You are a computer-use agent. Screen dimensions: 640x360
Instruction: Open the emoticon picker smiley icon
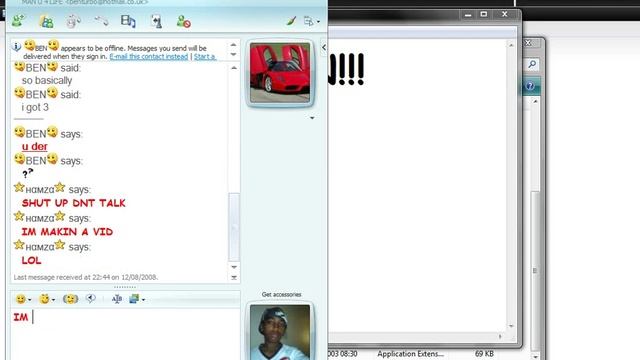point(20,299)
